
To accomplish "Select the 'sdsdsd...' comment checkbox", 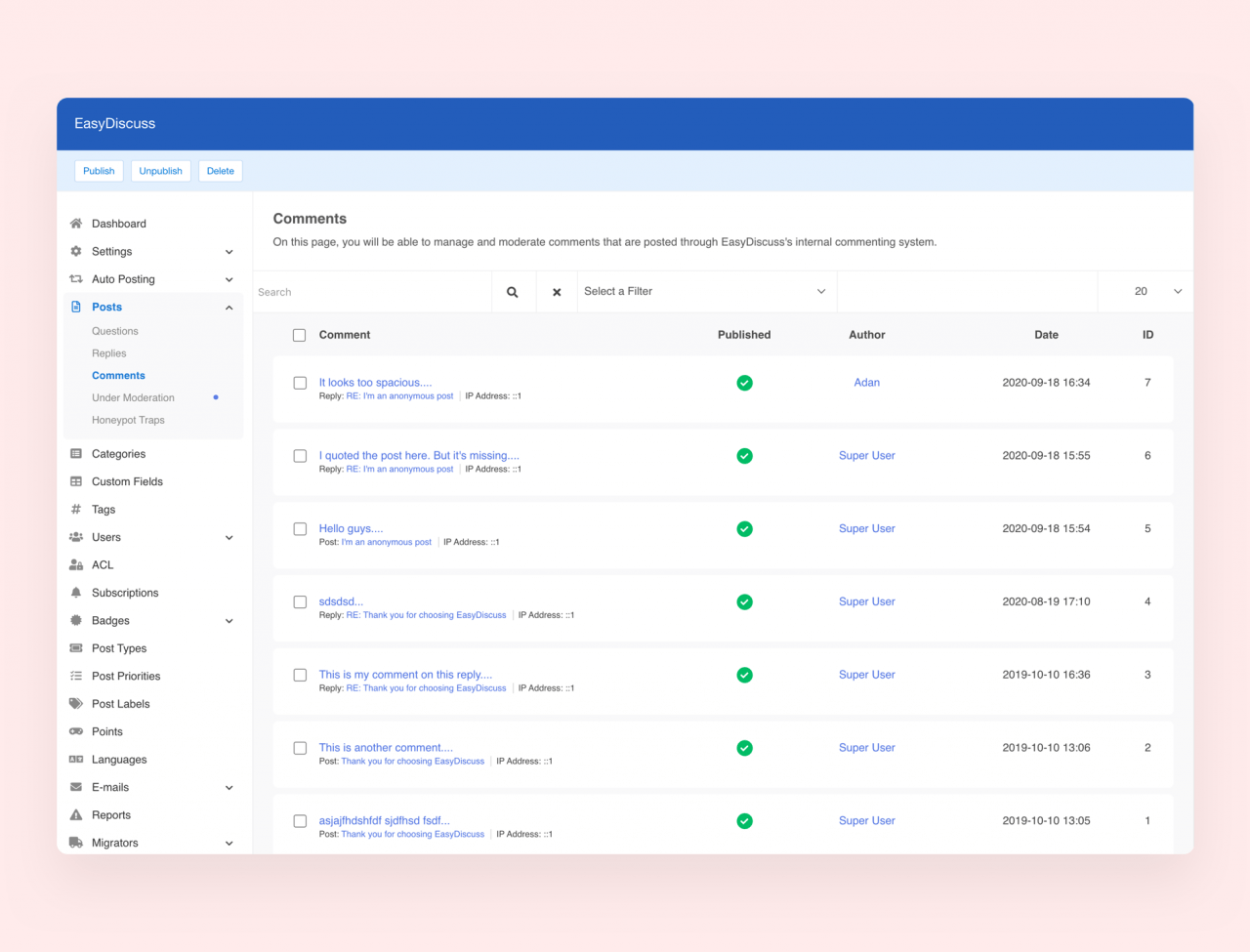I will pos(300,602).
